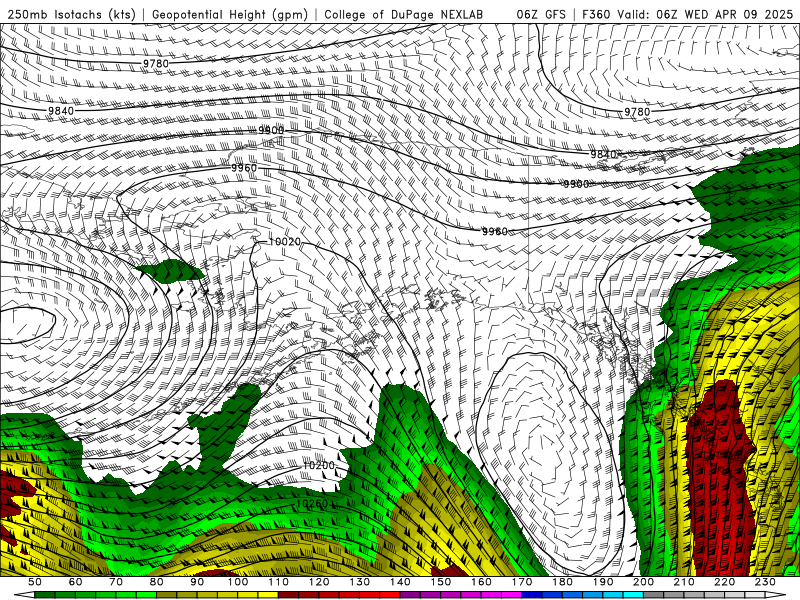Image resolution: width=800 pixels, height=600 pixels.
Task: Click the '250mb Isotachs (kts)' header text
Action: 71,14
